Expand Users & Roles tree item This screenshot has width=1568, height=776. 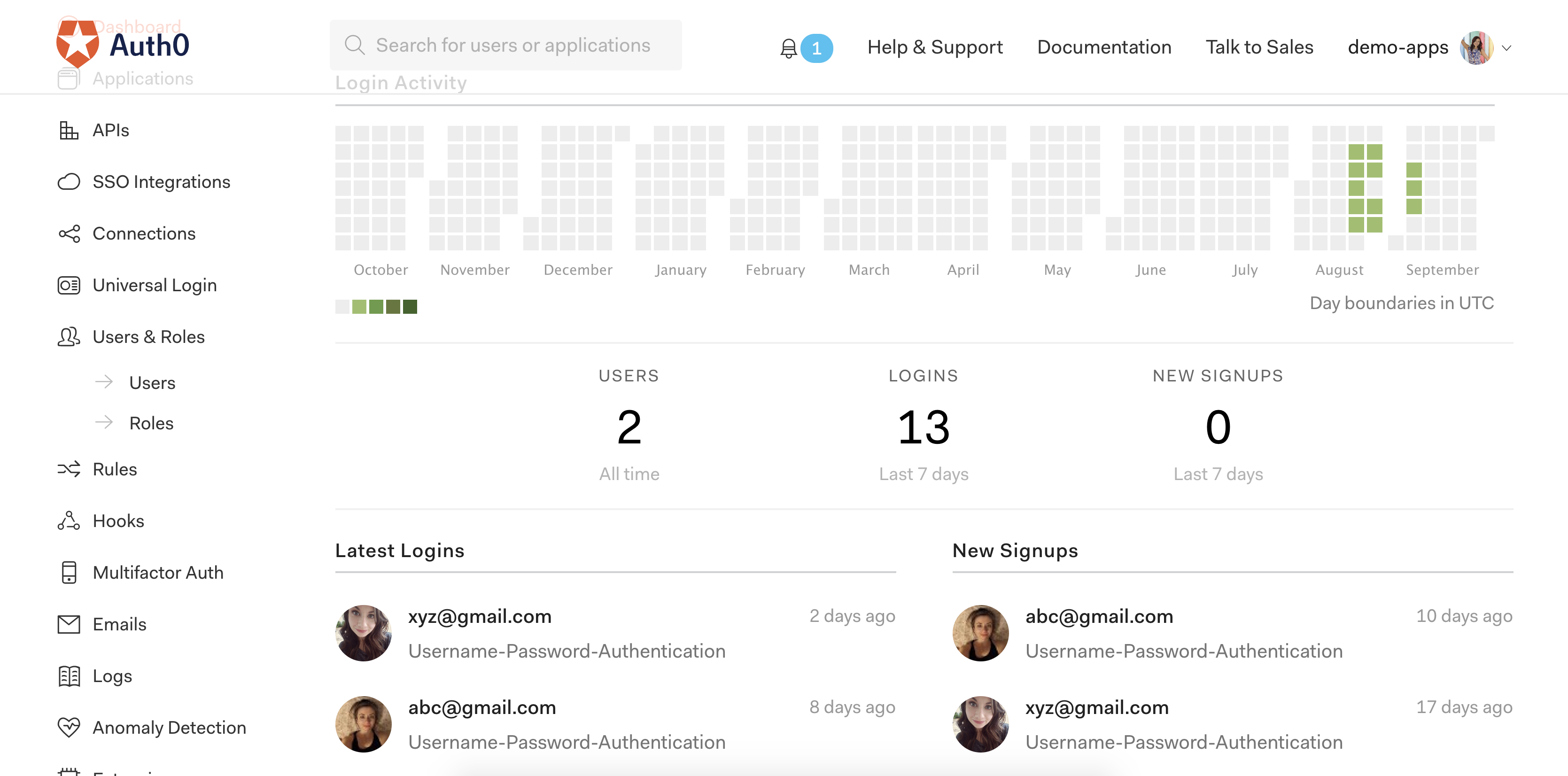[x=148, y=337]
